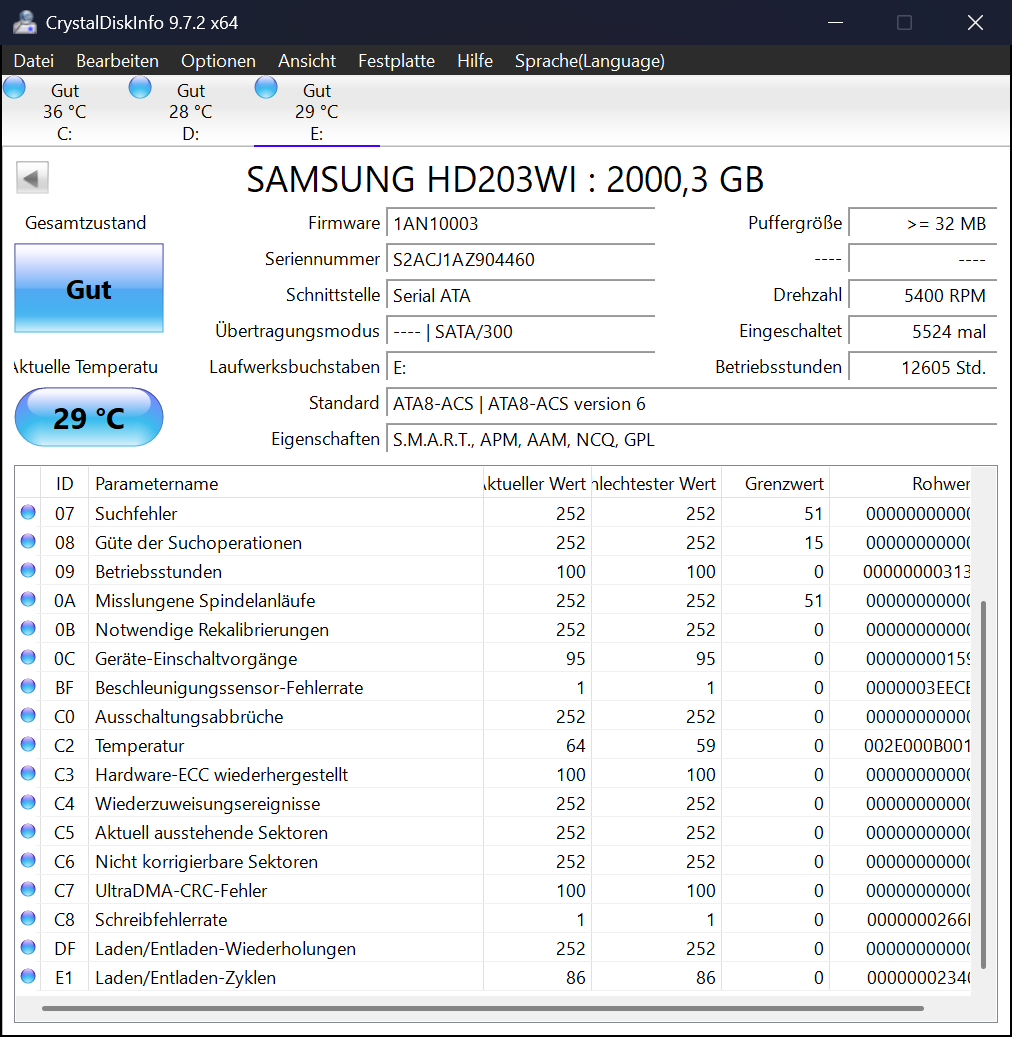Switch to the C: drive tab label
The width and height of the screenshot is (1012, 1037).
[x=64, y=134]
